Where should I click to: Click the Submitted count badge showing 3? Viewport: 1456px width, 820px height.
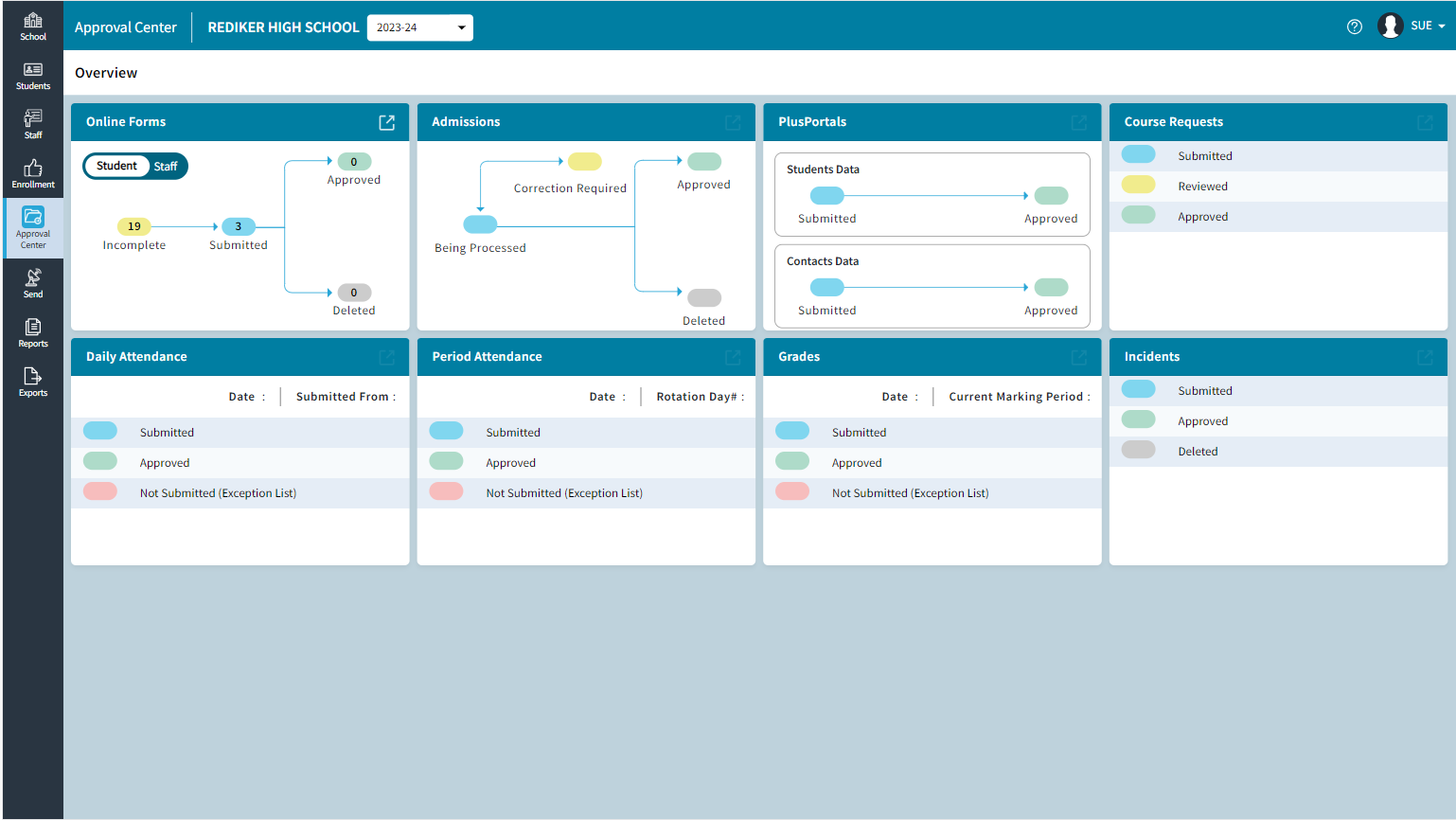[x=238, y=226]
